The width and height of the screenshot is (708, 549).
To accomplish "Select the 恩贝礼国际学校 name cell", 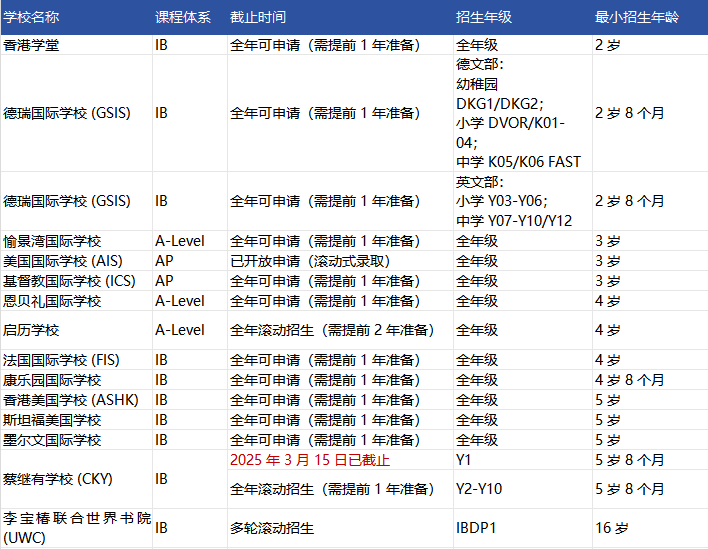I will click(x=76, y=301).
